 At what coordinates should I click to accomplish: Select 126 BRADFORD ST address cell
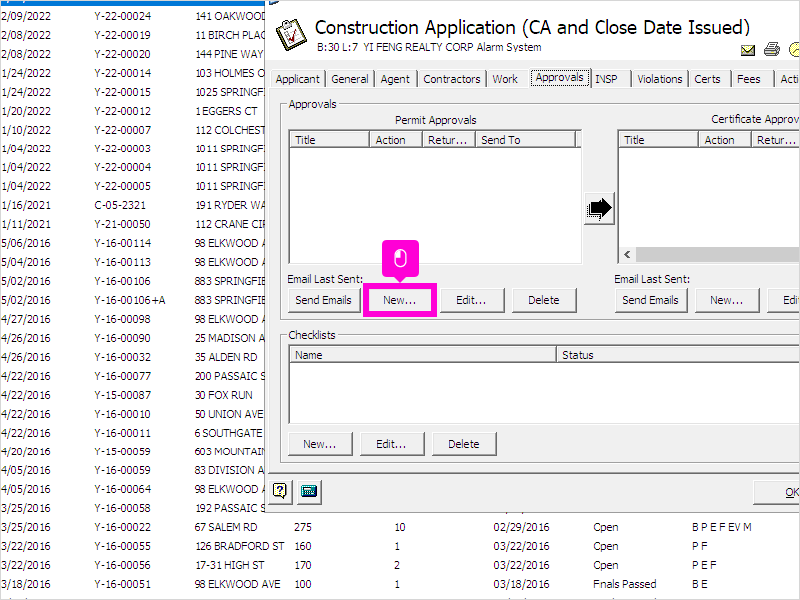(240, 546)
